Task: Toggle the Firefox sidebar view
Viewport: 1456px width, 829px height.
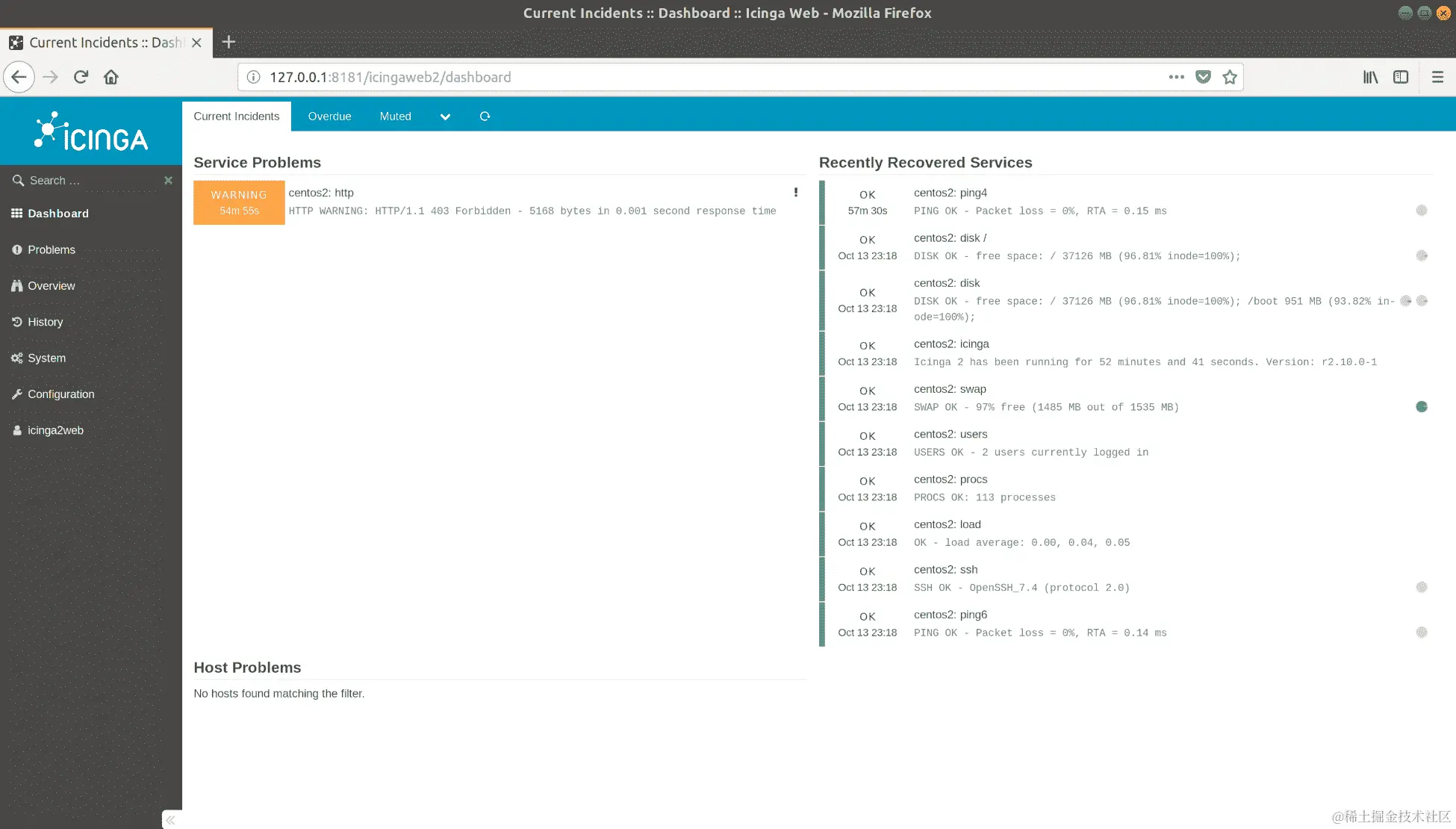Action: click(1401, 77)
